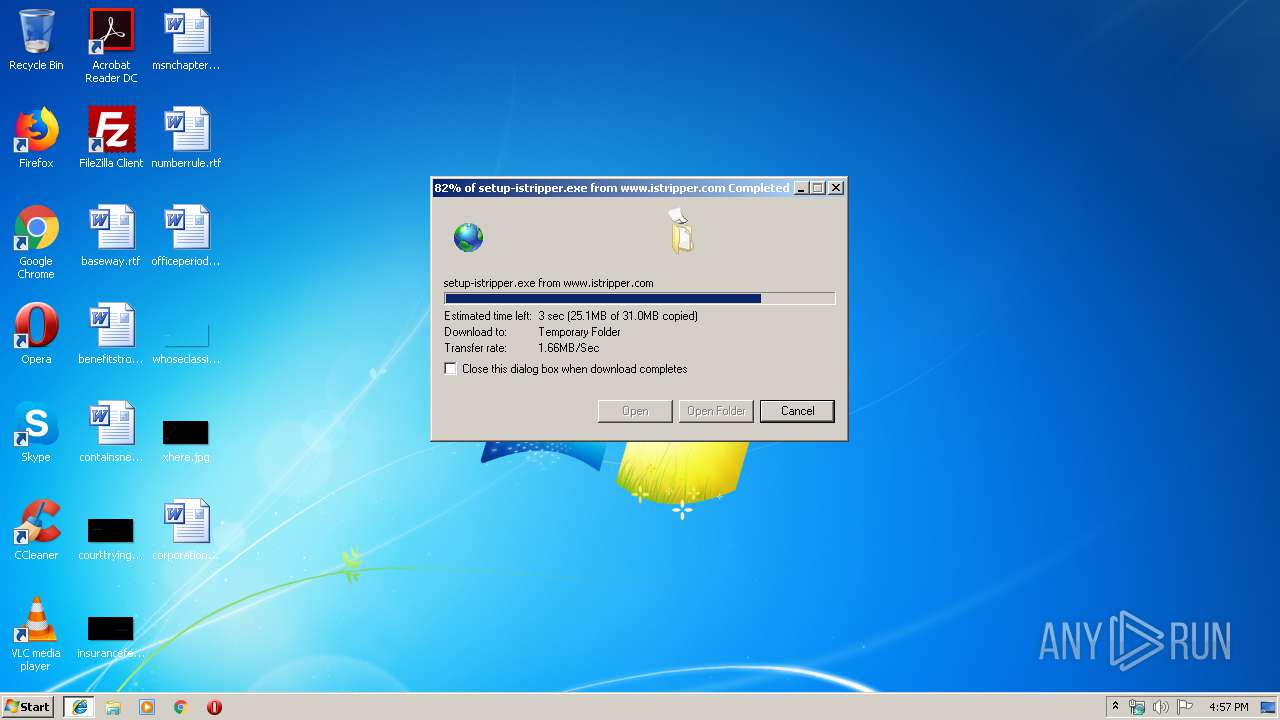Click 'Temporary Folder' download location text
Screen dimensions: 1280x720
pos(579,332)
